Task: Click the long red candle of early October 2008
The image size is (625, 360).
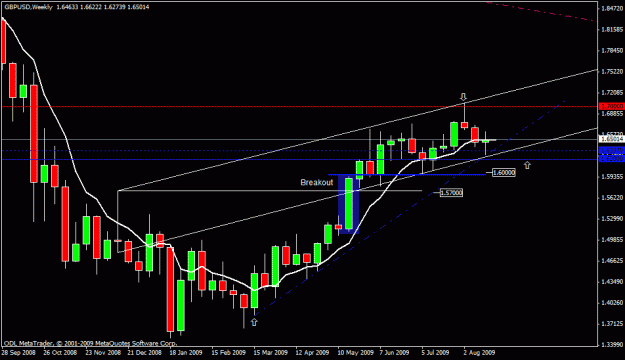Action: click(x=33, y=134)
